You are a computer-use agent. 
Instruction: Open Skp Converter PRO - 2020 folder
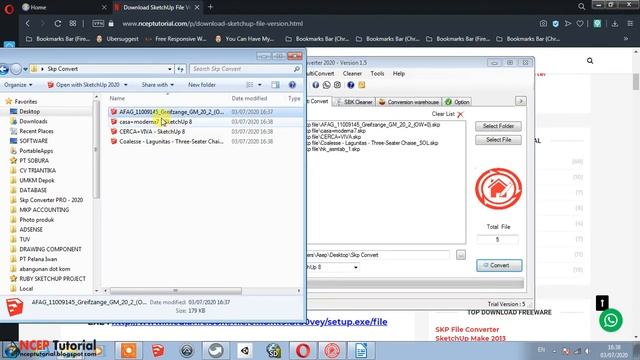pos(51,200)
